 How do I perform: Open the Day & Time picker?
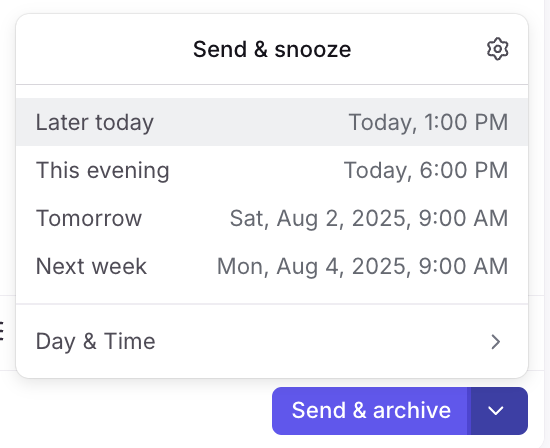coord(272,341)
